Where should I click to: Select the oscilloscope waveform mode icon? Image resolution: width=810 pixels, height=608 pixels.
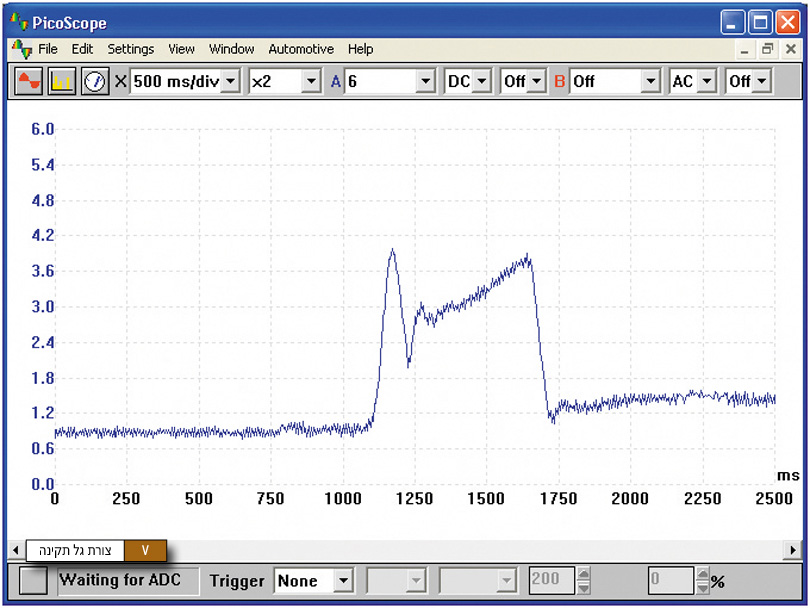click(28, 81)
